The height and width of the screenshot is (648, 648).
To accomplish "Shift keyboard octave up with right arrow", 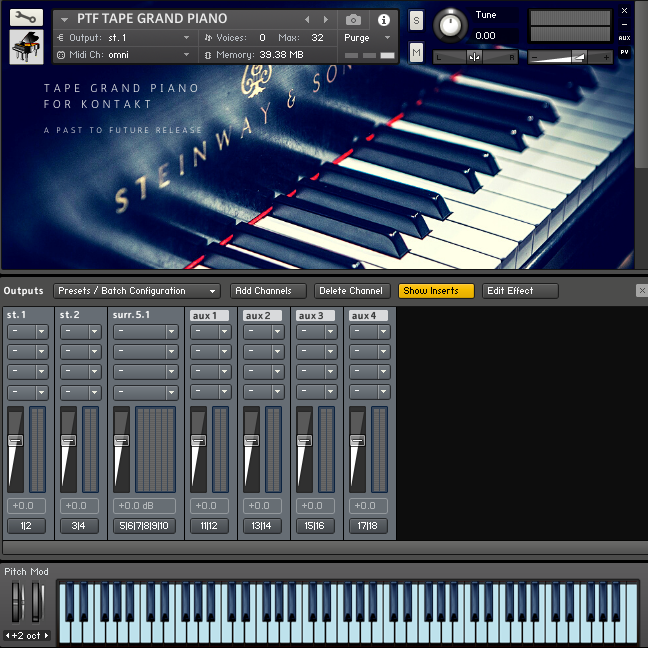I will point(46,635).
